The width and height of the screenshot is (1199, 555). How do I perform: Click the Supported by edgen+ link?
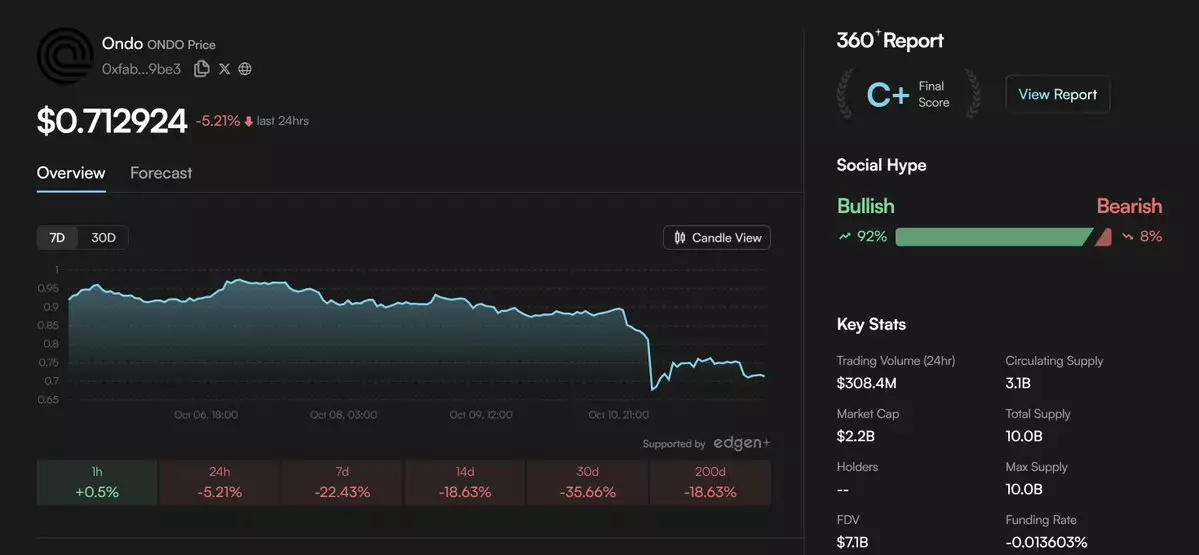(x=707, y=443)
